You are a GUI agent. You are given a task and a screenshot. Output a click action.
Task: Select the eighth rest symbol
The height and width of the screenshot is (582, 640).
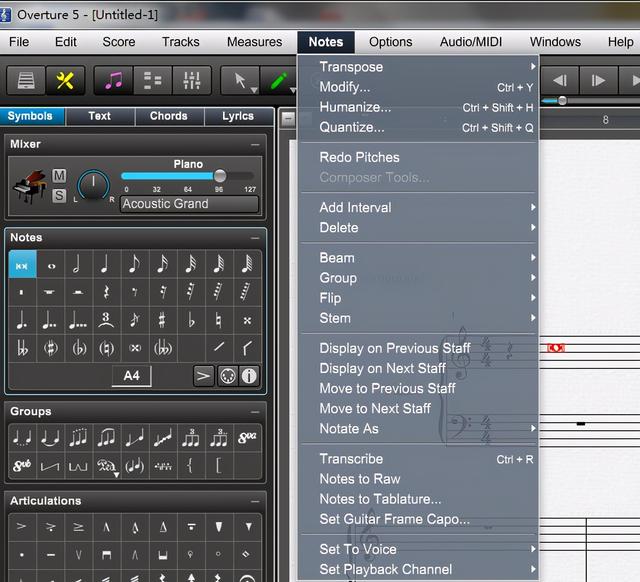[x=135, y=292]
